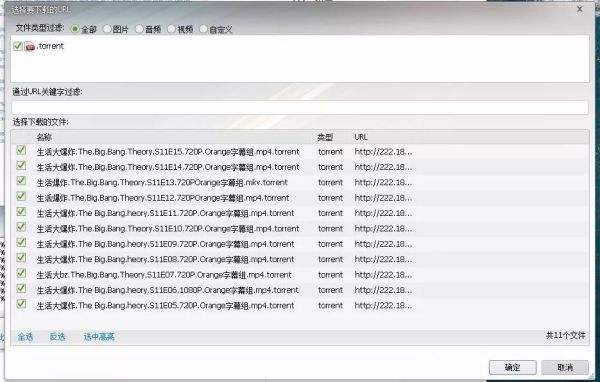Select file name S11E15.720P.Orange字幕组.mp4.torrent
The width and height of the screenshot is (600, 382).
pos(168,152)
